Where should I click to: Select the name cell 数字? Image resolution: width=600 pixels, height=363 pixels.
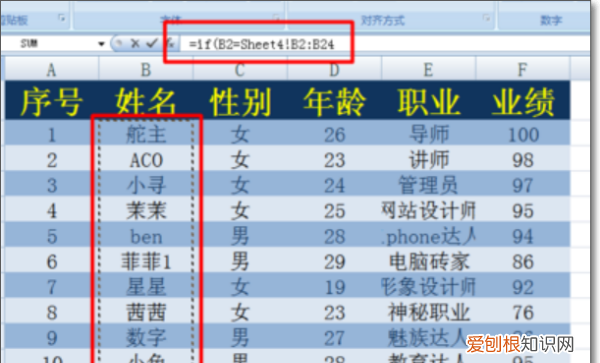point(146,337)
